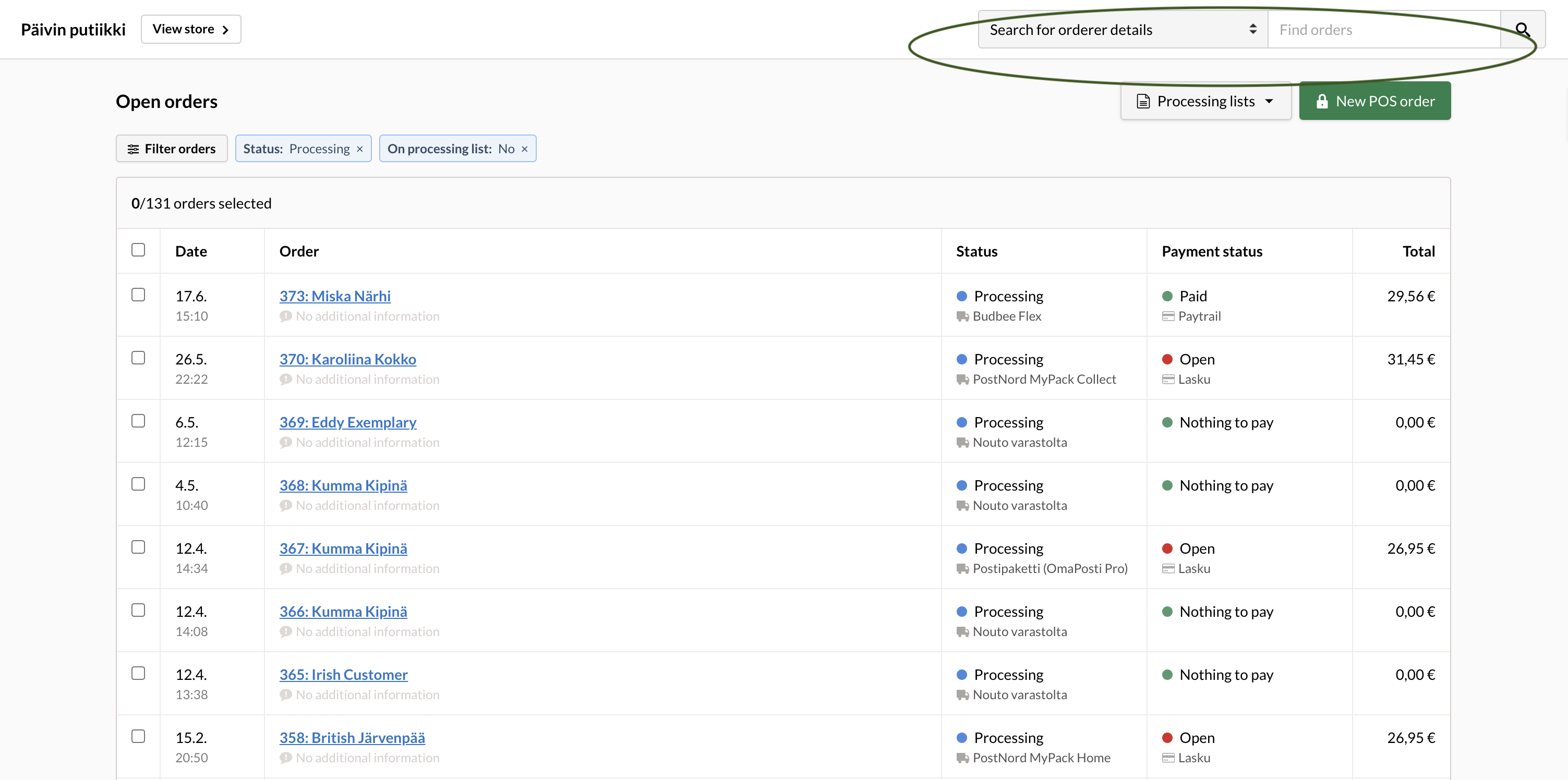The image size is (1568, 780).
Task: Focus the Find orders search field
Action: tap(1385, 29)
